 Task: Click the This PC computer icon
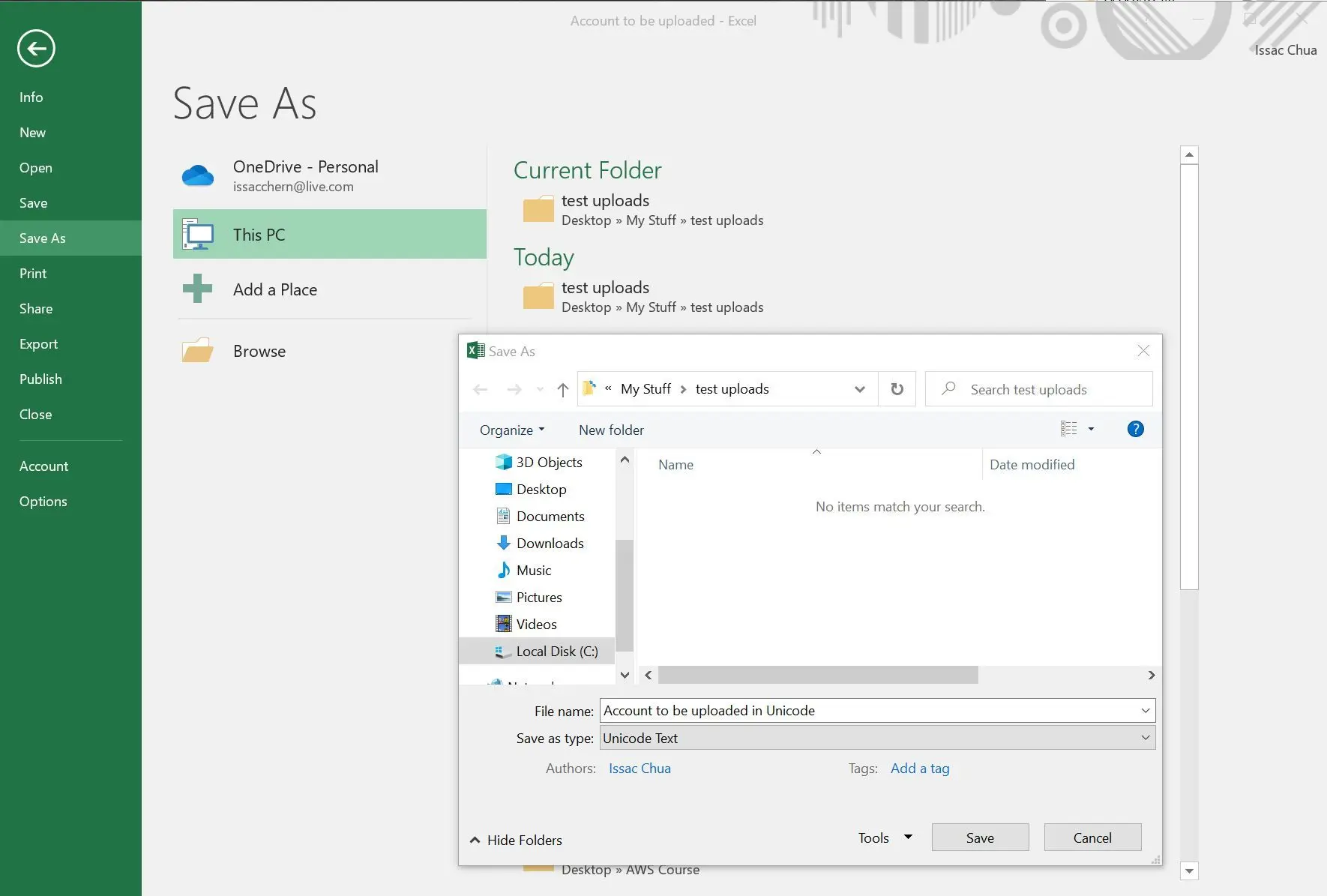coord(198,235)
